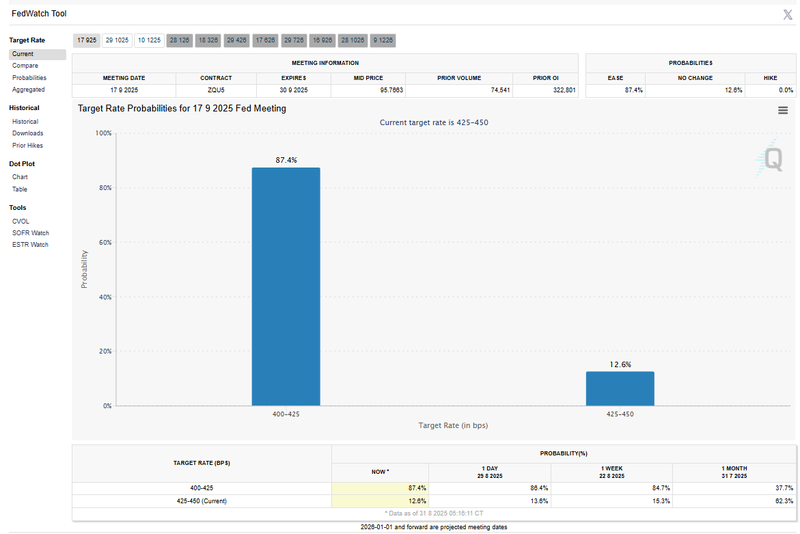This screenshot has width=800, height=534.
Task: Open Compare in the sidebar
Action: tap(25, 66)
